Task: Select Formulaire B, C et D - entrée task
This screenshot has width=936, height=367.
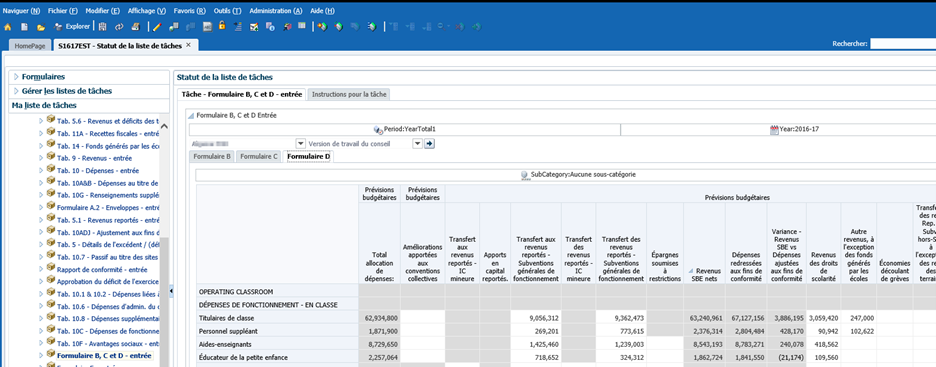Action: pyautogui.click(x=104, y=356)
